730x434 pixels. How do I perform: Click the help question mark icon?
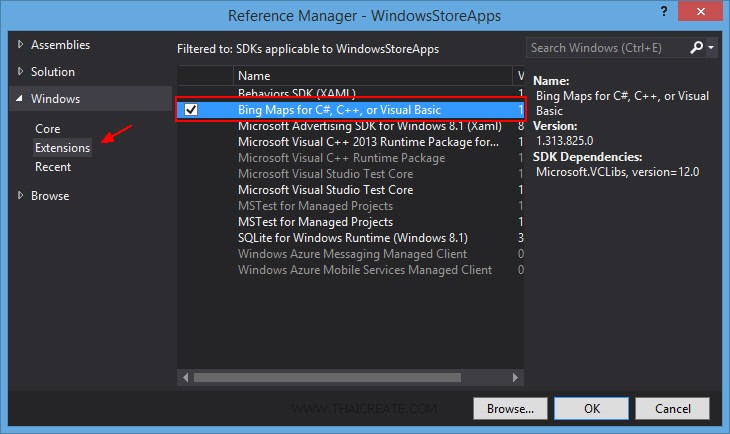[x=663, y=11]
